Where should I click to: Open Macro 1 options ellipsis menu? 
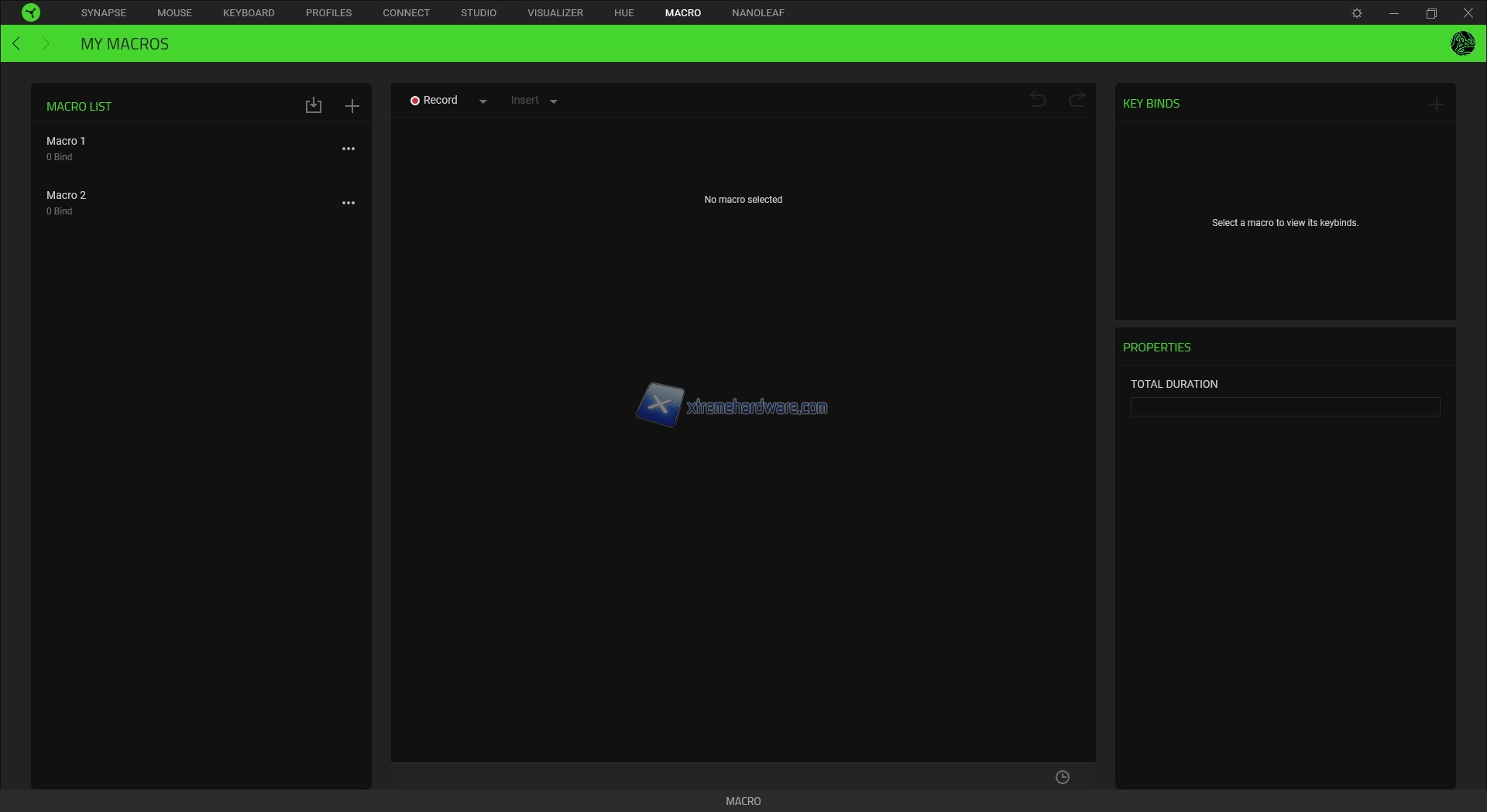point(349,149)
